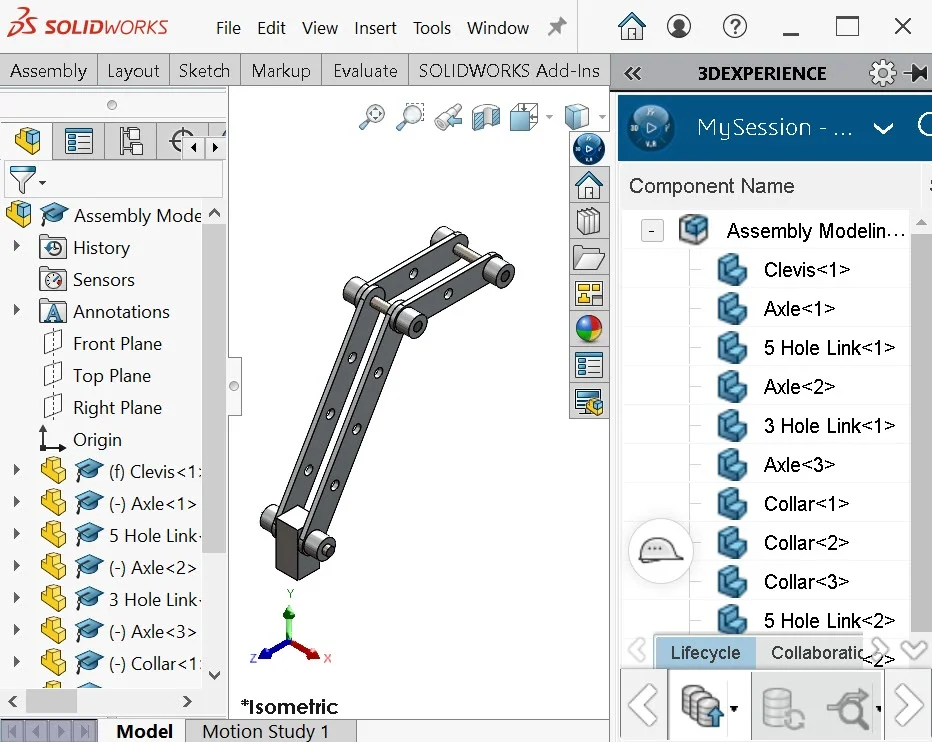Open the MySession dropdown chevron

point(883,128)
